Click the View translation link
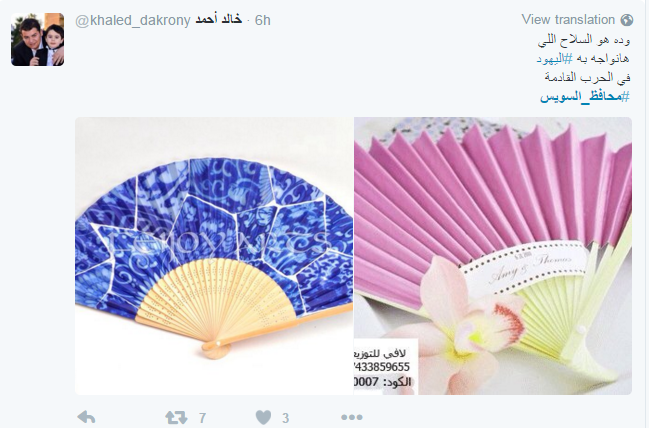The image size is (649, 428). coord(568,19)
